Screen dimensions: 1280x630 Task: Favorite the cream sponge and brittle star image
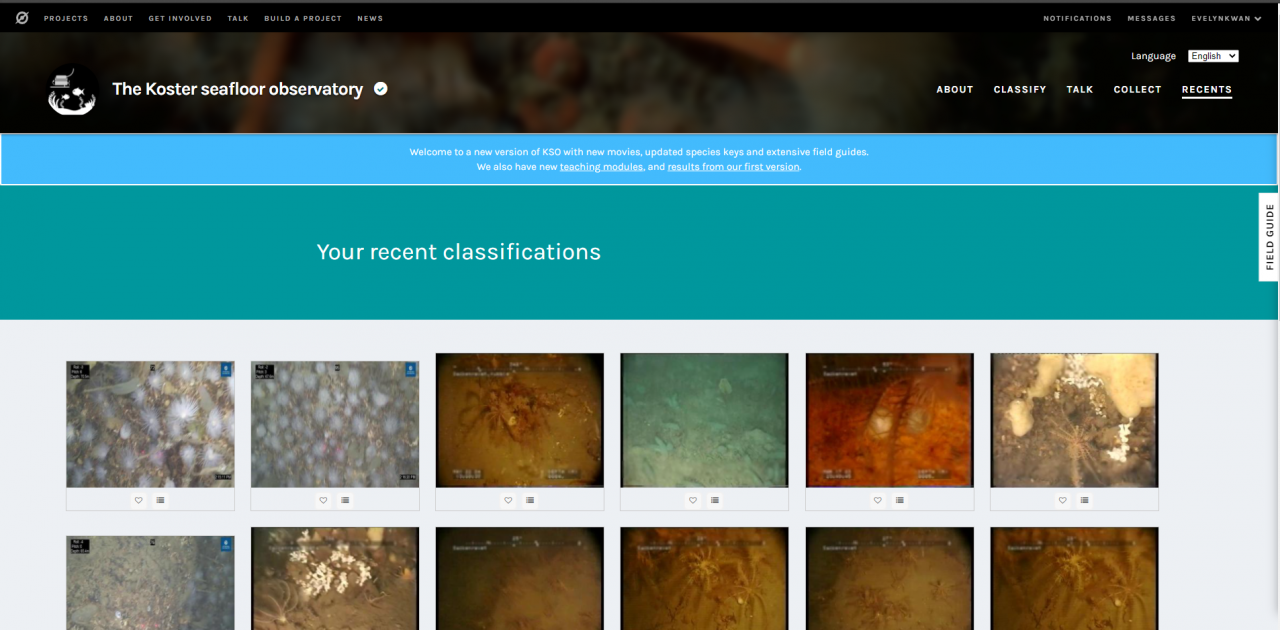1063,500
